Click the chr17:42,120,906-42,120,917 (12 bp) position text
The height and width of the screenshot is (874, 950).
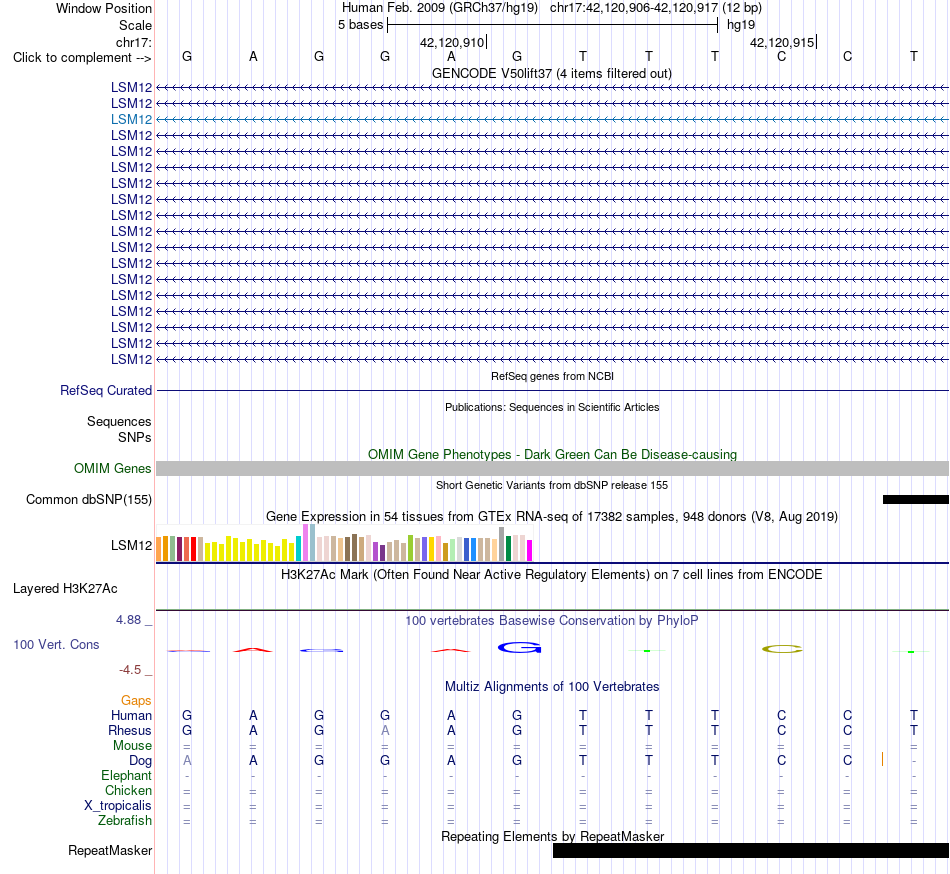click(656, 8)
